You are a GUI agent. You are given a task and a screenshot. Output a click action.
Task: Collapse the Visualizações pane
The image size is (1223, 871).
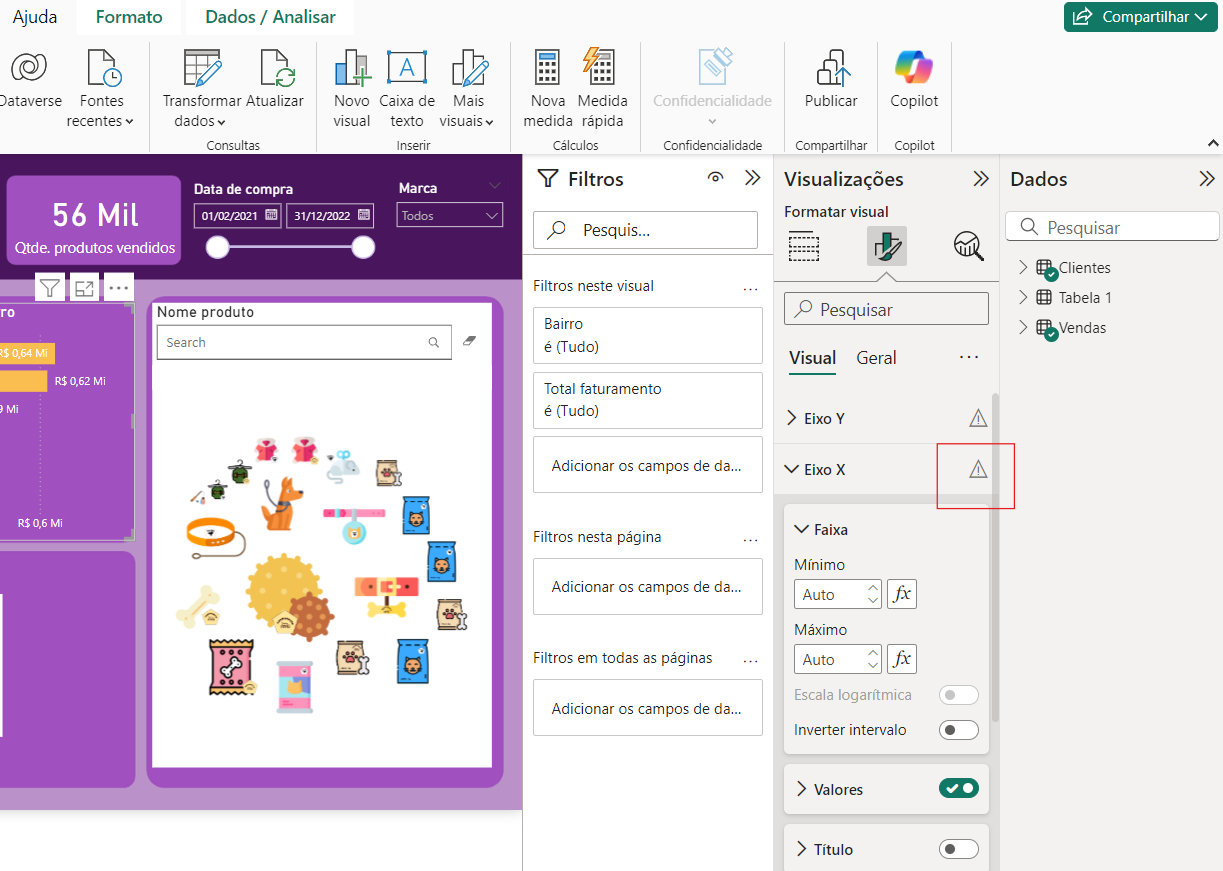[981, 178]
